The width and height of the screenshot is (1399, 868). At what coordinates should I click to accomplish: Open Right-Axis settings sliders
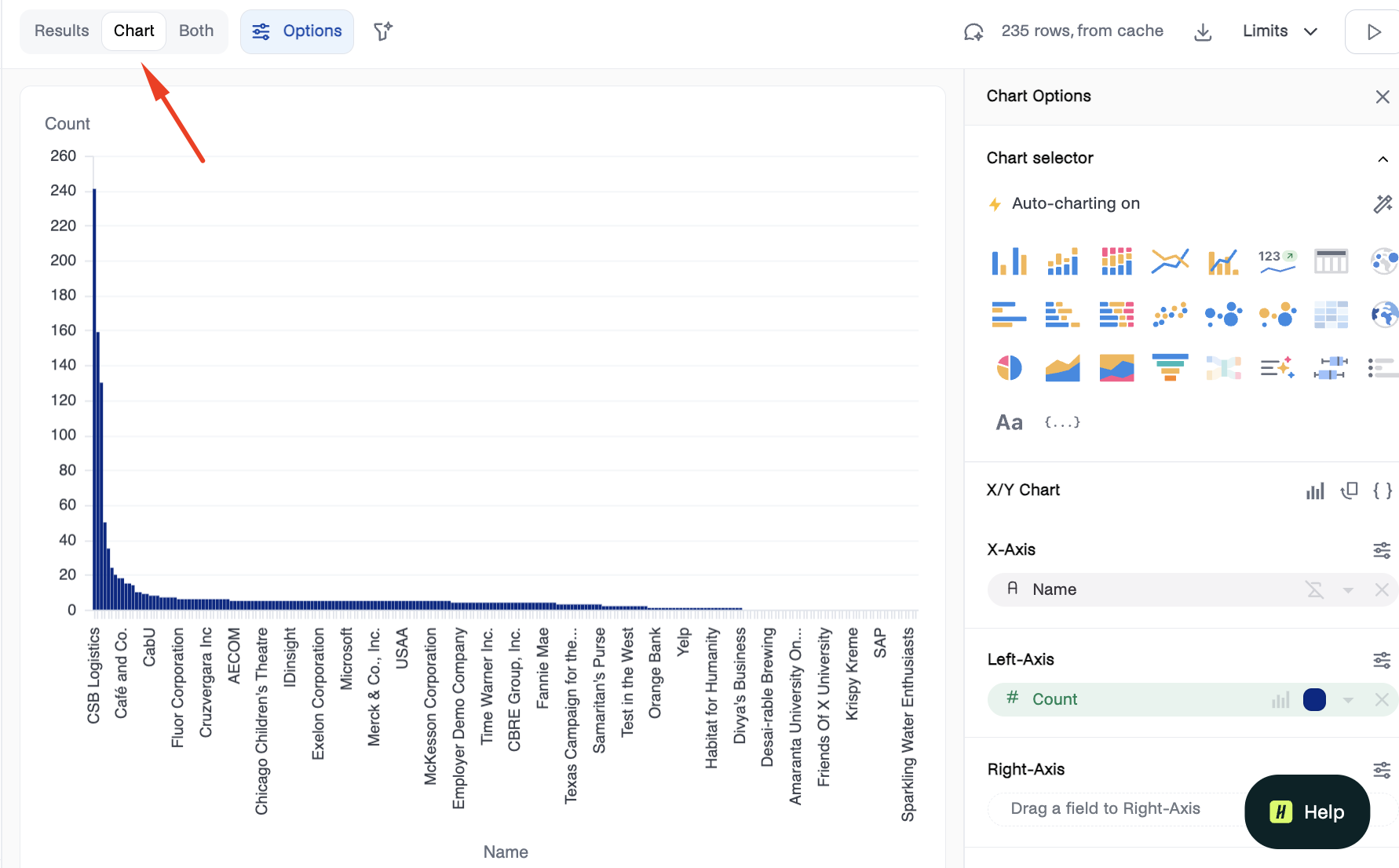point(1382,770)
